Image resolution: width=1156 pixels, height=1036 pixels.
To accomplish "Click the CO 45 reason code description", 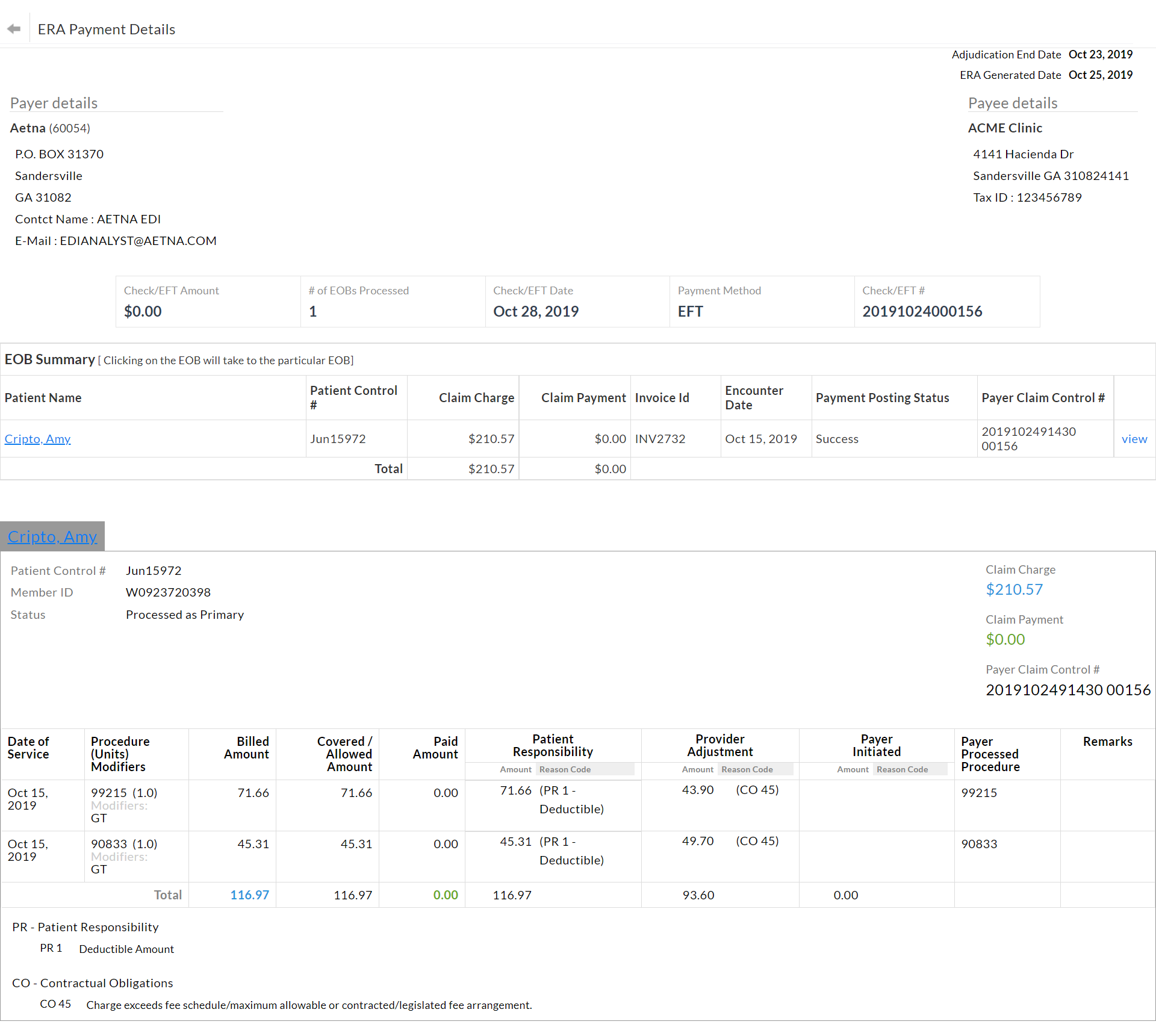I will 309,1005.
